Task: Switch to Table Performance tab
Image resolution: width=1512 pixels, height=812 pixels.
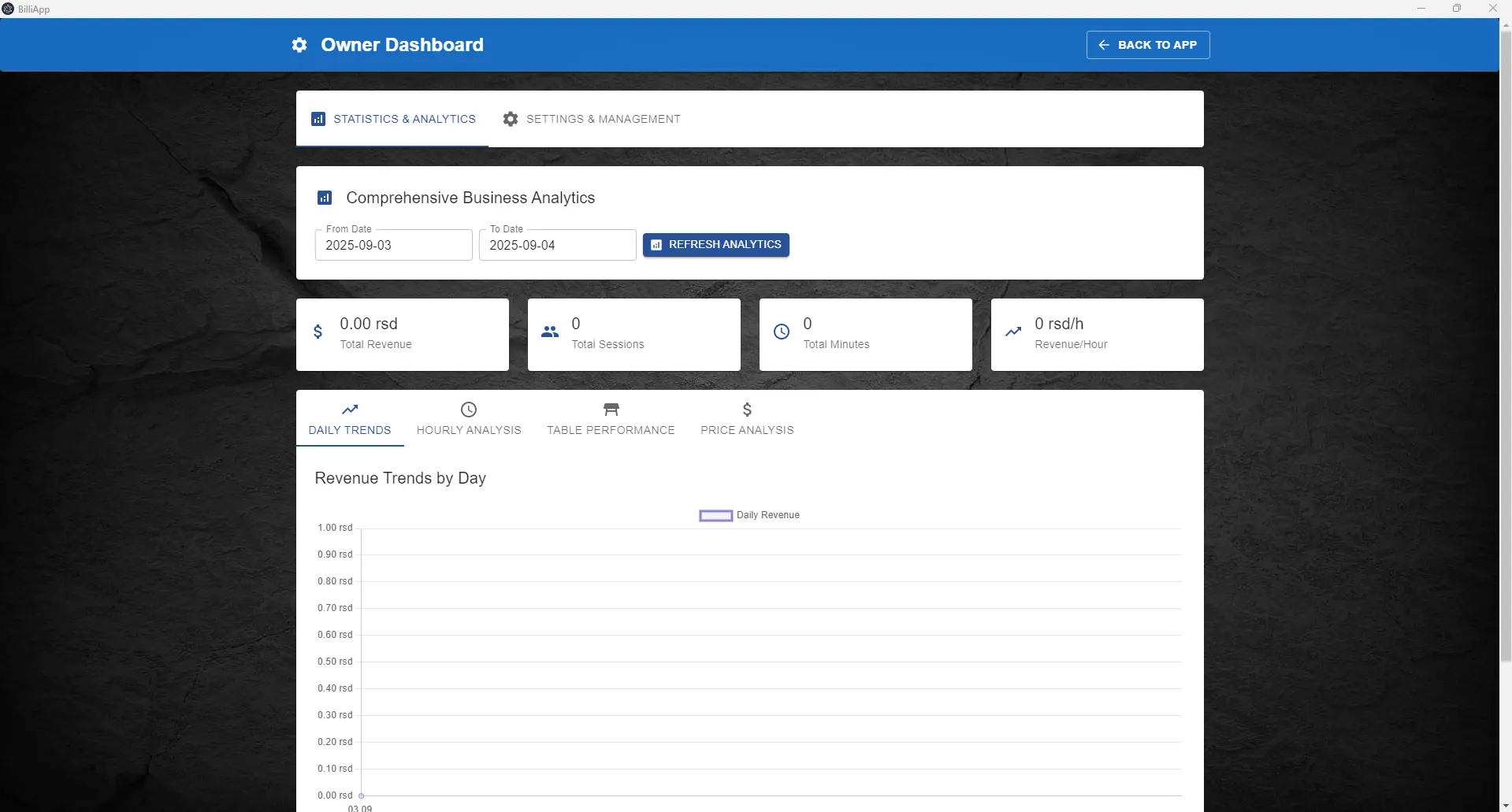Action: pos(611,419)
